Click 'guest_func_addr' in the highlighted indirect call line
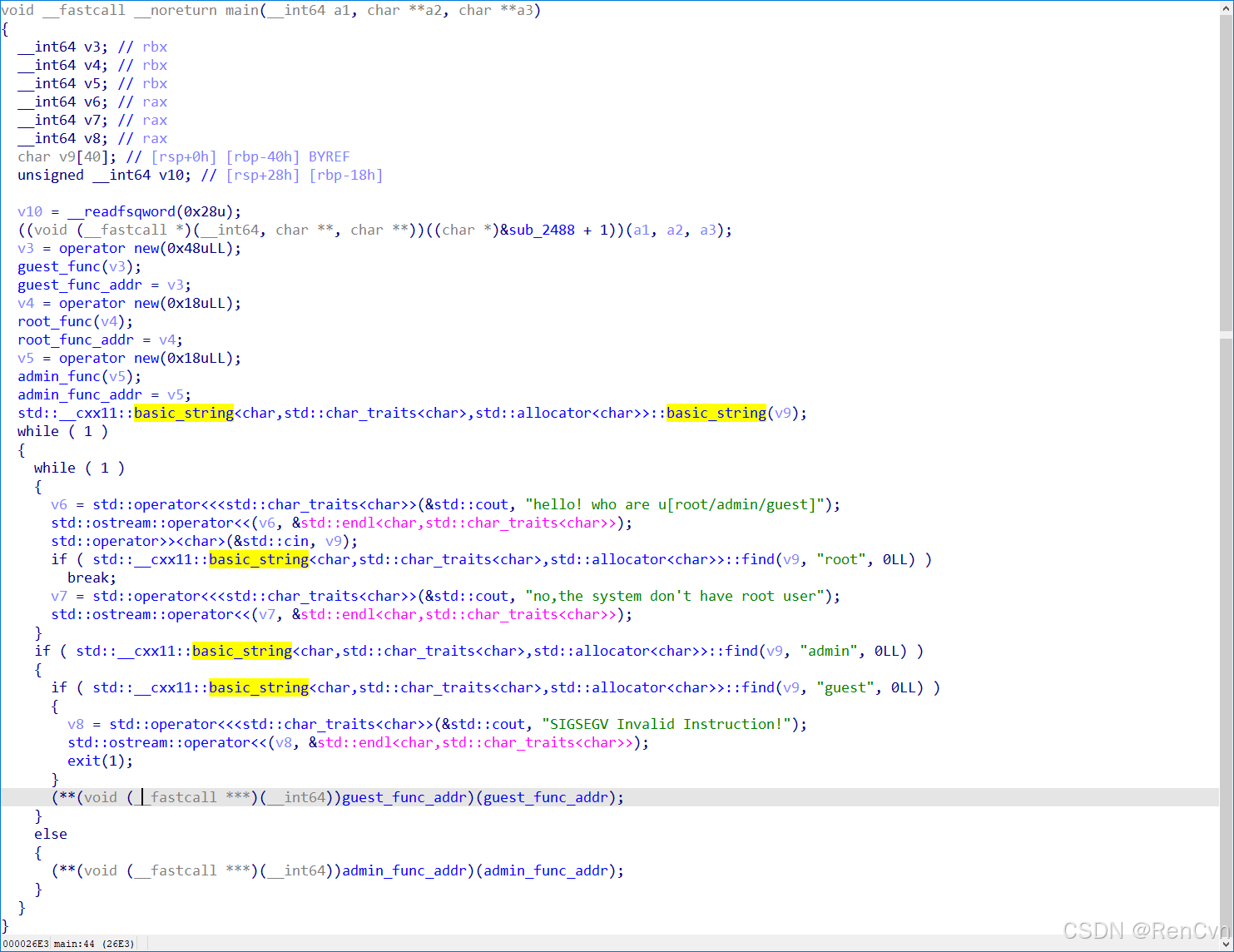 click(404, 797)
